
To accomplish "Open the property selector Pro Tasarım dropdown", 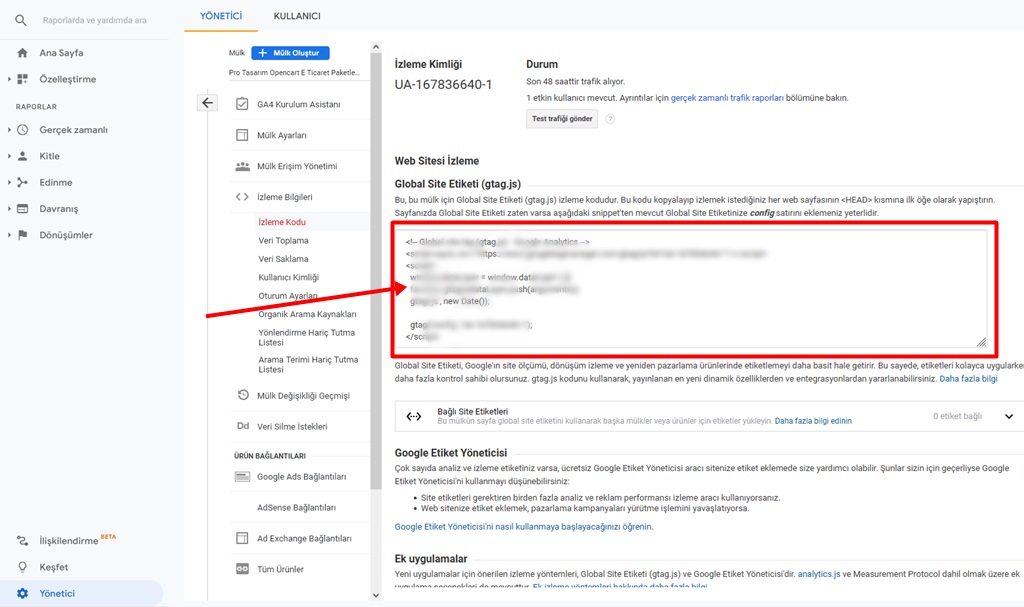I will pyautogui.click(x=295, y=73).
